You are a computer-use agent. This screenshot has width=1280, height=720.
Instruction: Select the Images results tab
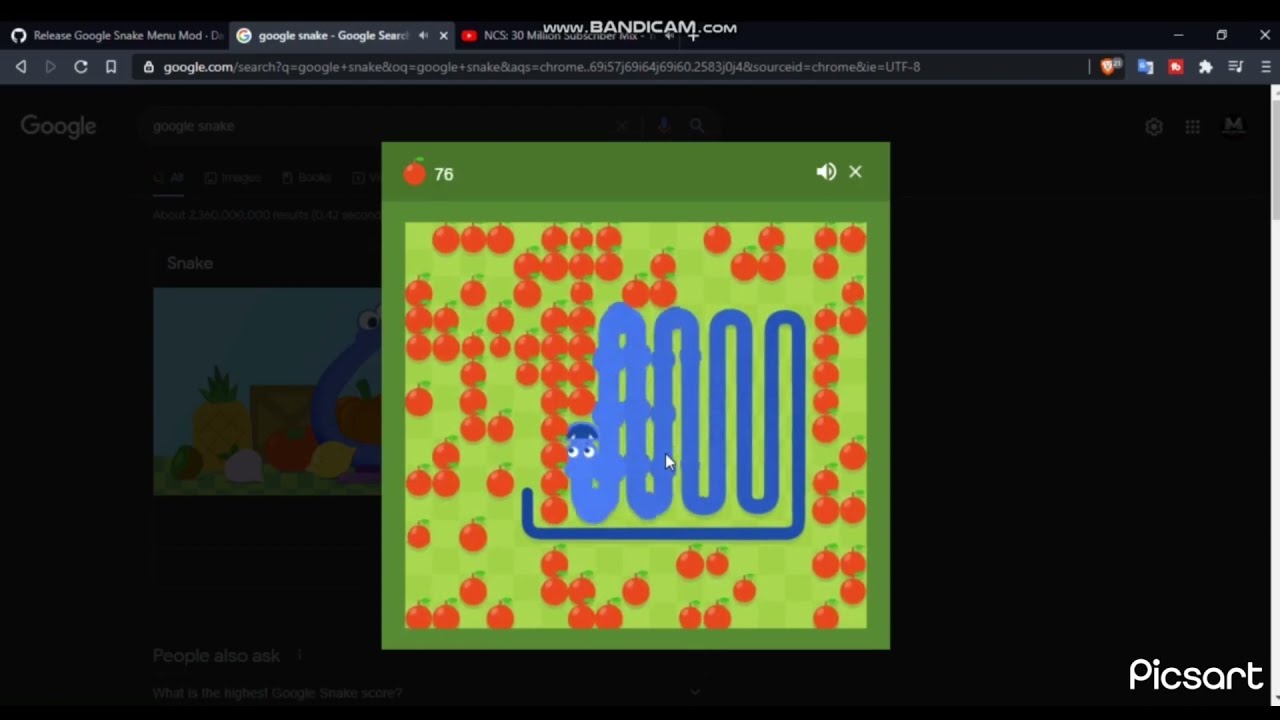pos(232,177)
